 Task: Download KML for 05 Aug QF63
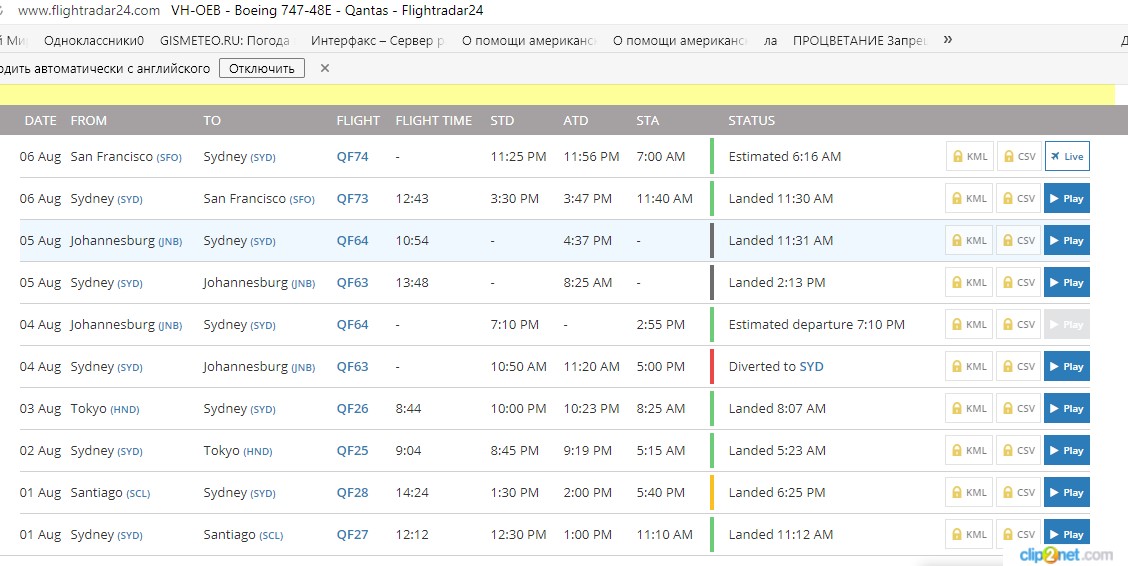tap(970, 283)
